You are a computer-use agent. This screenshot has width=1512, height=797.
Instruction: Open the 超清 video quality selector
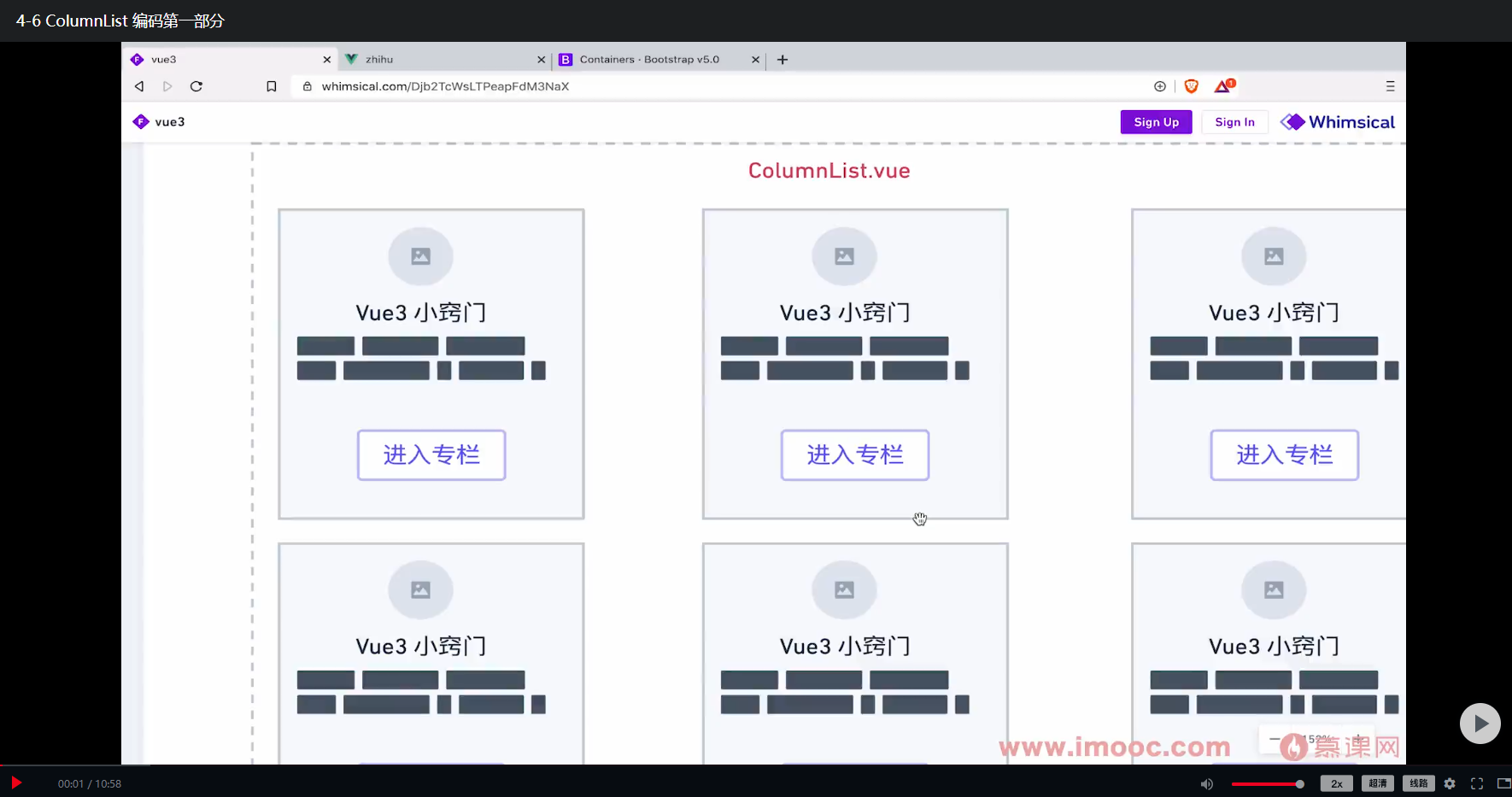pyautogui.click(x=1378, y=784)
